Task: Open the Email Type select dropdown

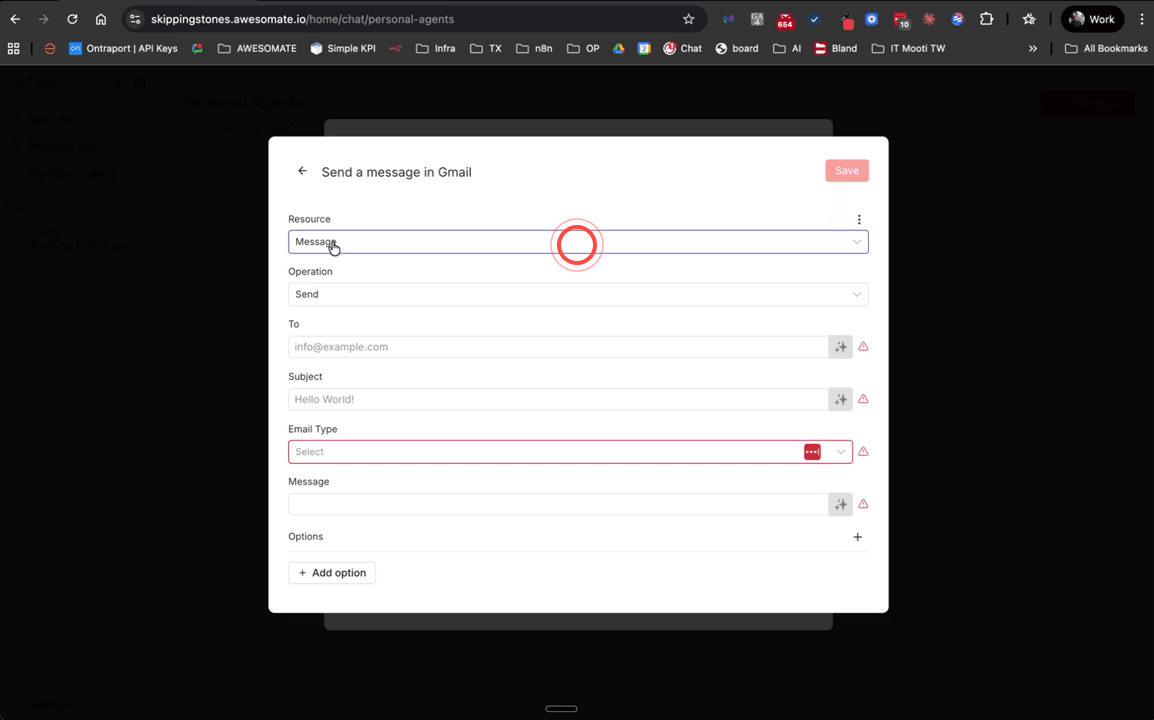Action: [x=840, y=451]
